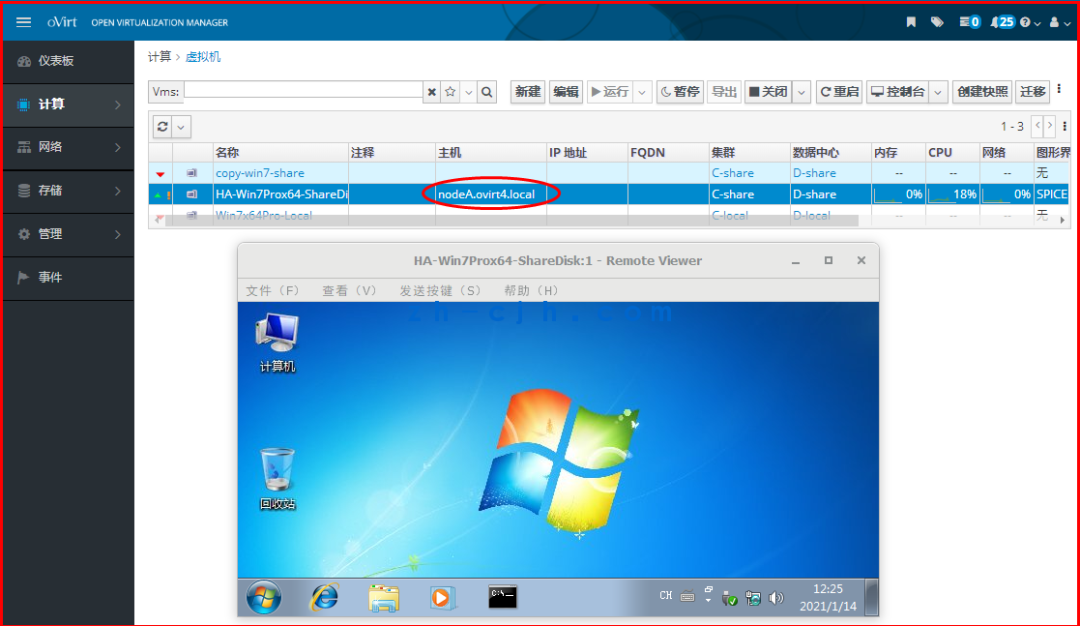
Task: Select the 回收站 recycle bin desktop icon
Action: [277, 479]
